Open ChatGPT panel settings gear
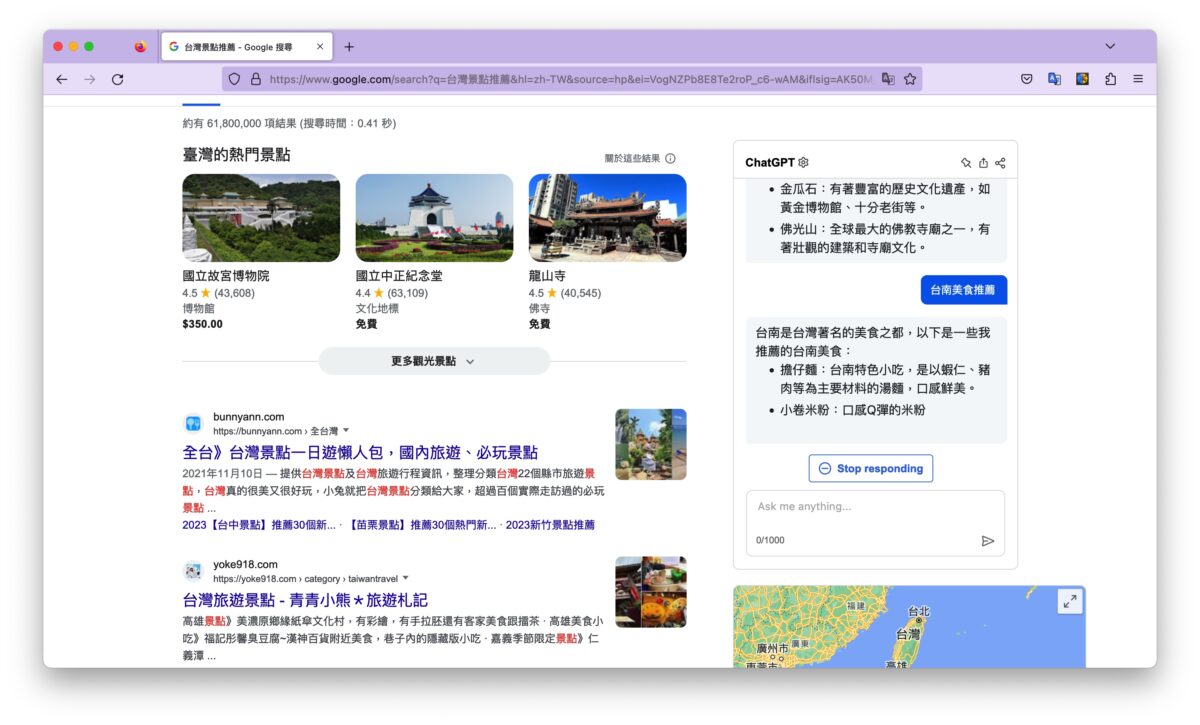The width and height of the screenshot is (1200, 725). tap(804, 163)
